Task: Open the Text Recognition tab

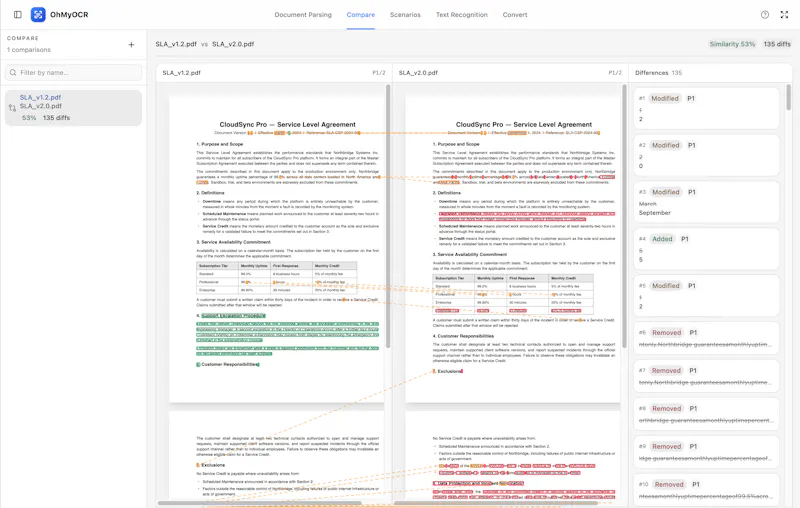Action: point(462,15)
